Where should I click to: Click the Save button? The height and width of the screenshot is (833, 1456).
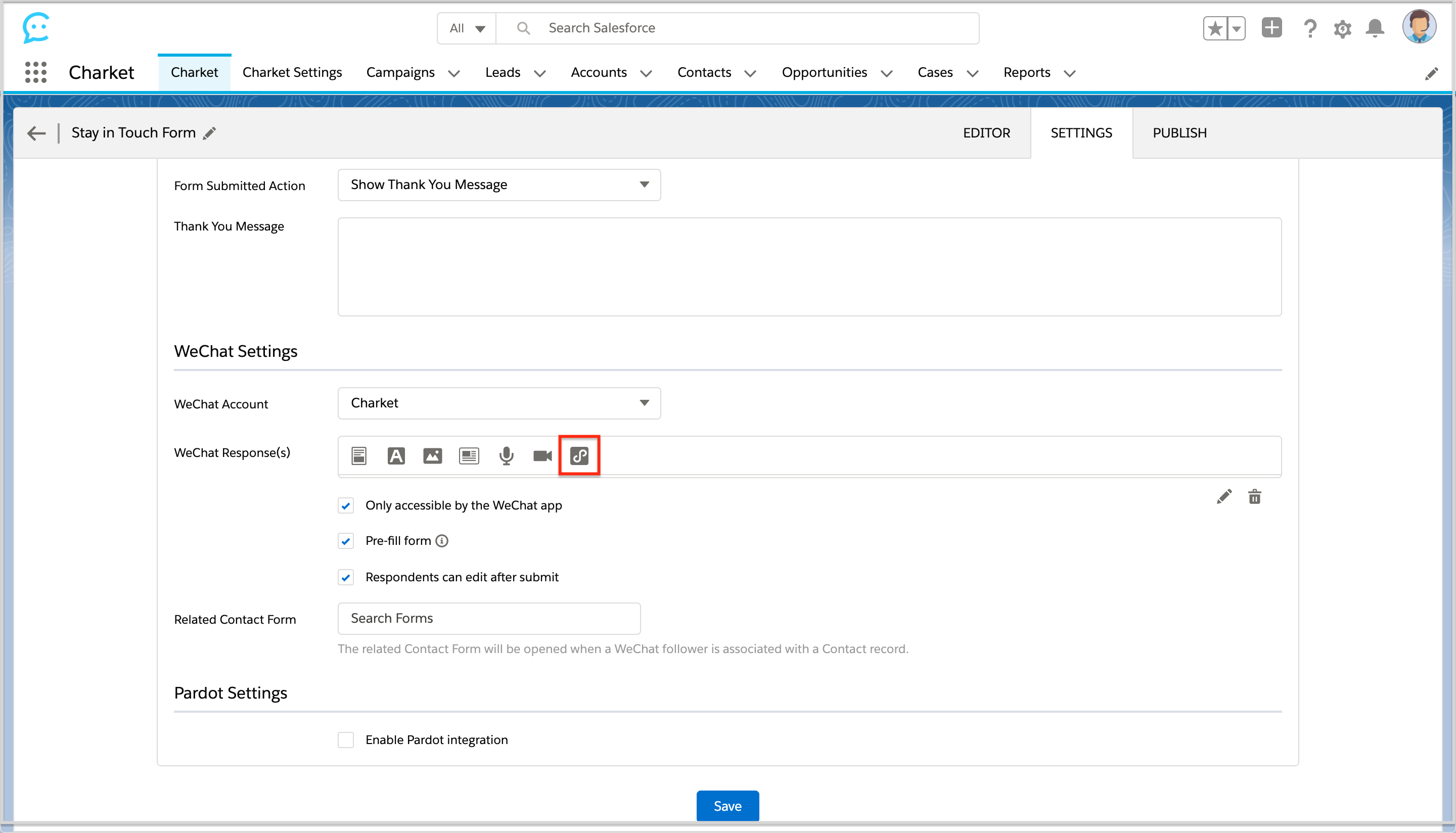[x=727, y=806]
